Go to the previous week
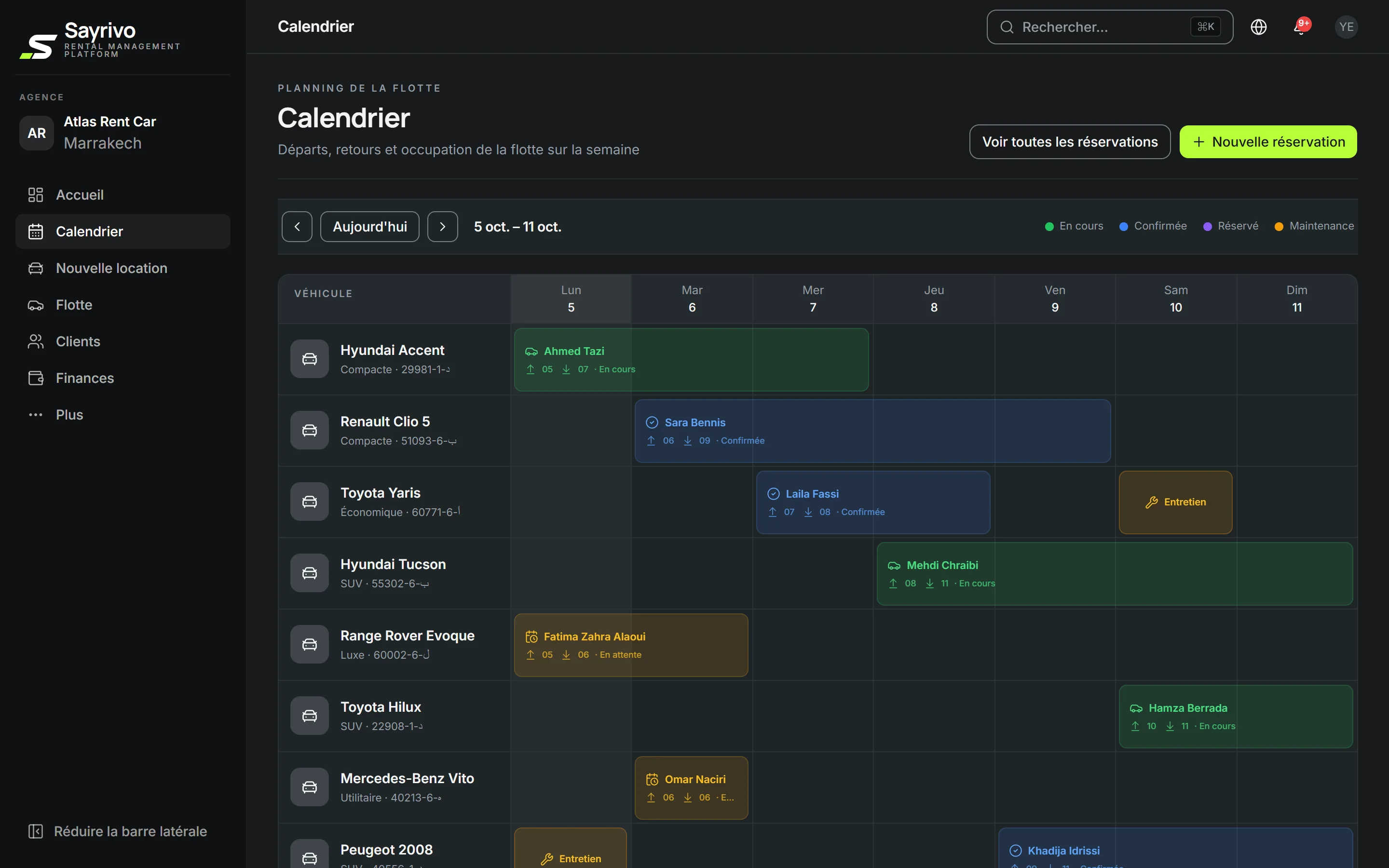The width and height of the screenshot is (1389, 868). point(297,227)
